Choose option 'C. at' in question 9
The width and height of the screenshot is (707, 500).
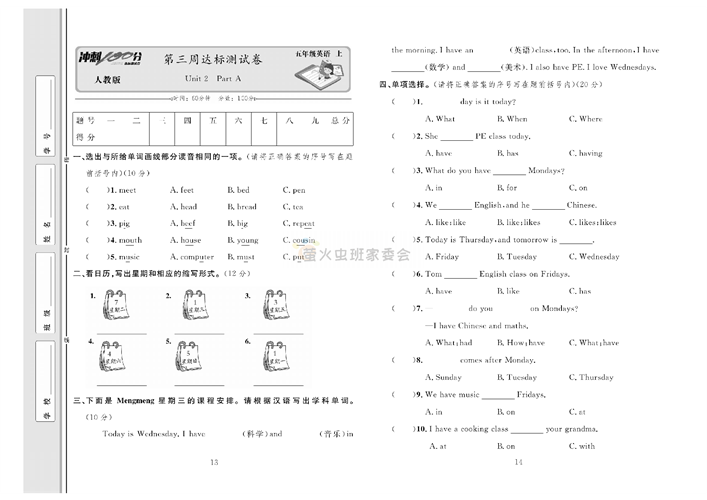click(x=577, y=412)
